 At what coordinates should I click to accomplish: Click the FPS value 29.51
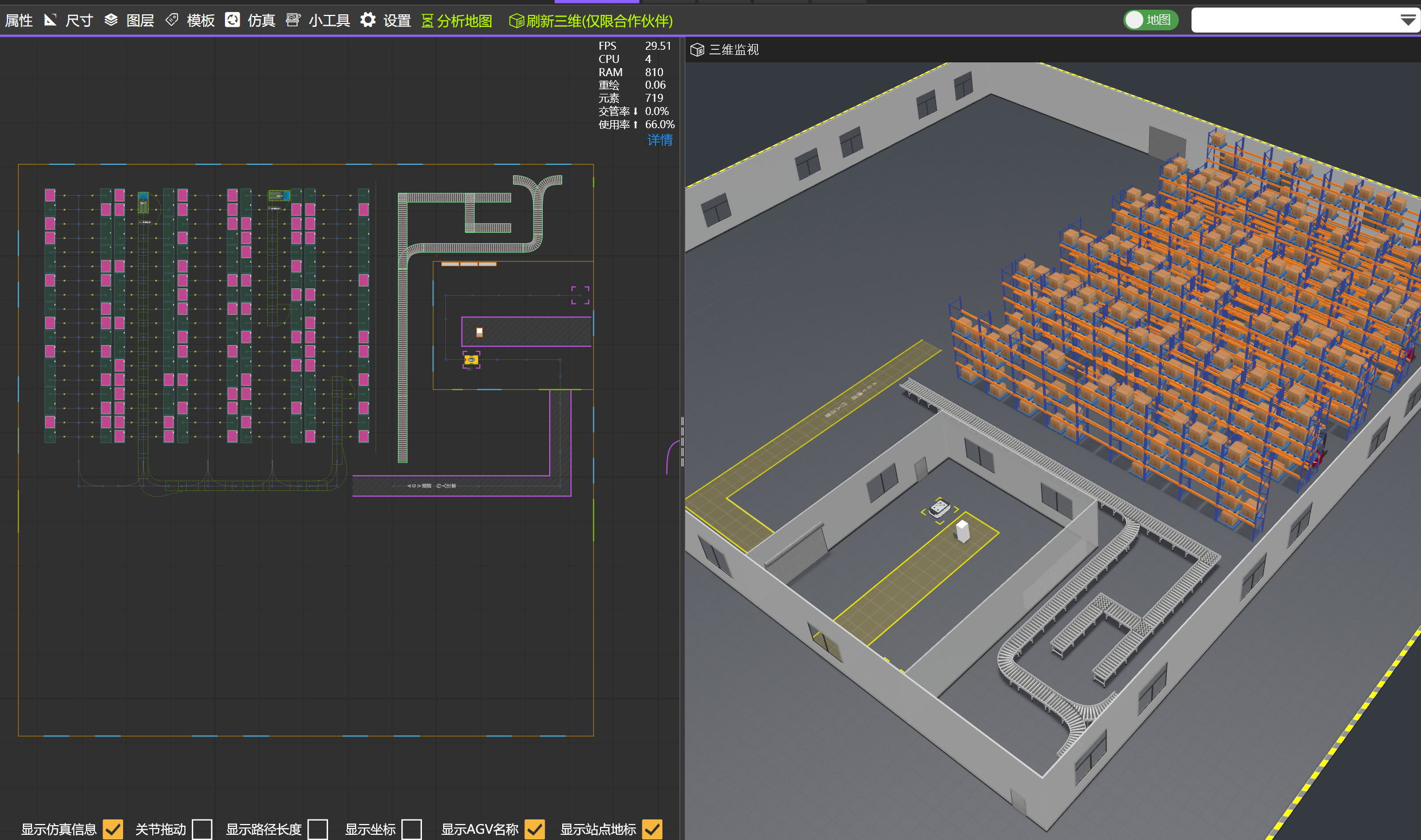point(658,46)
